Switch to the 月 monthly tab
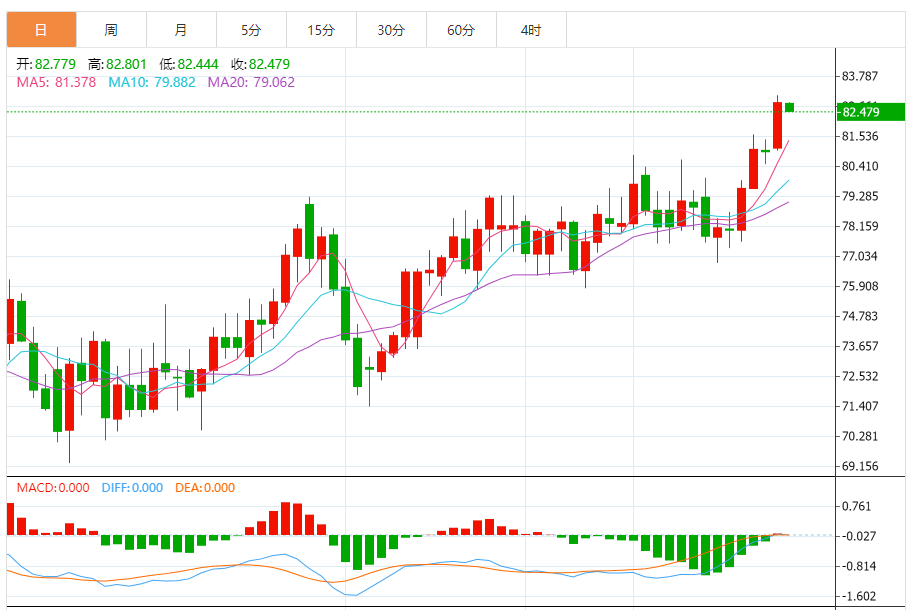The image size is (911, 610). coord(181,30)
